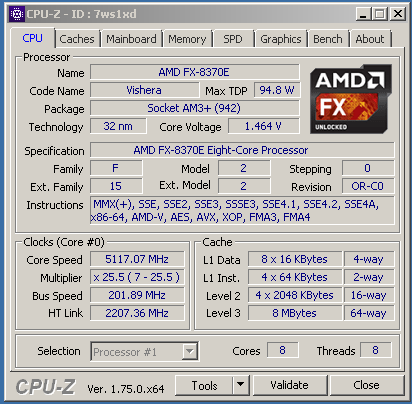The height and width of the screenshot is (404, 412).
Task: Open the Mainboard tab
Action: click(x=131, y=39)
